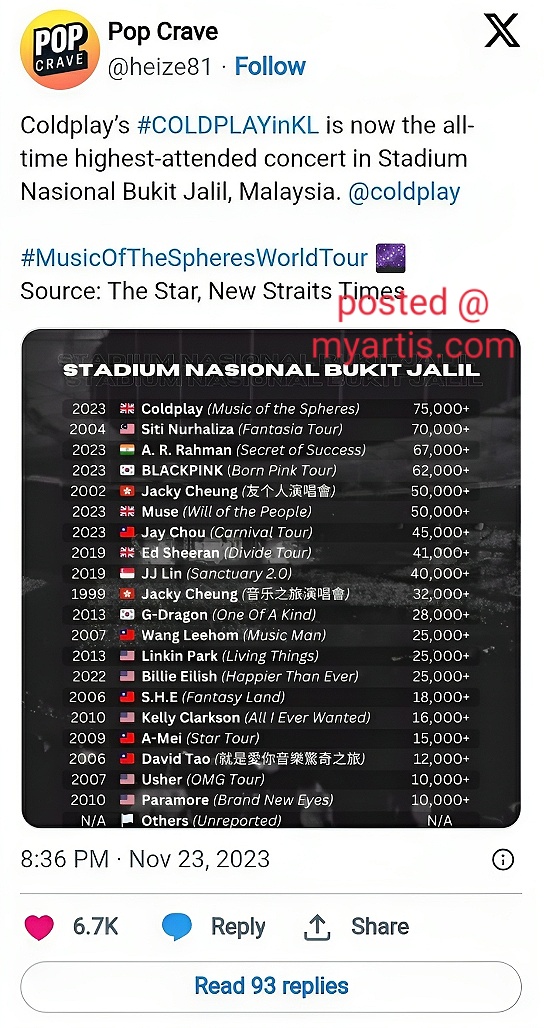Screen dimensions: 544x1028
Task: Open the Pop Crave display name
Action: pyautogui.click(x=163, y=31)
